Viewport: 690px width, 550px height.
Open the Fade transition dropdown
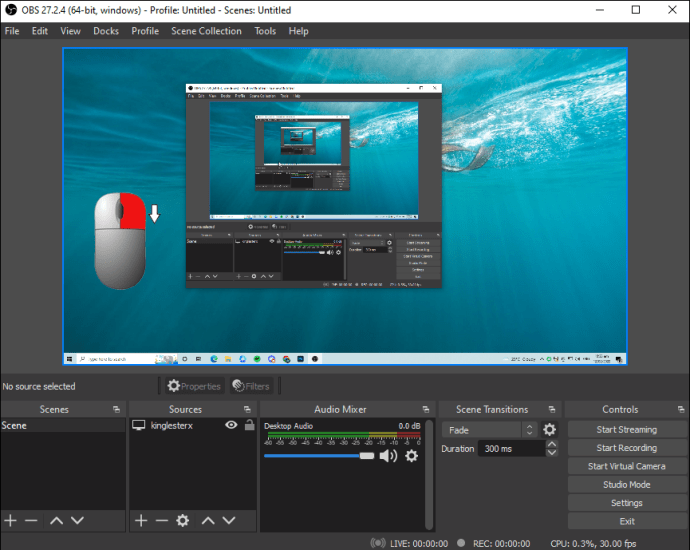coord(489,430)
